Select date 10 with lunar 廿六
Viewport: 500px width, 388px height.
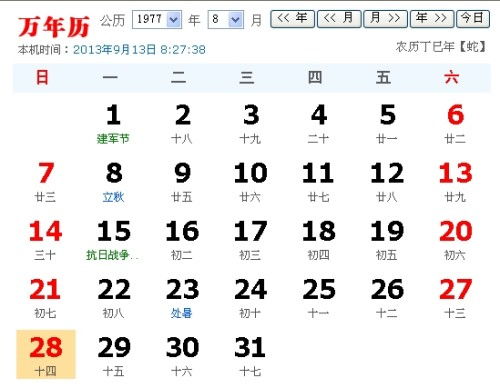251,182
